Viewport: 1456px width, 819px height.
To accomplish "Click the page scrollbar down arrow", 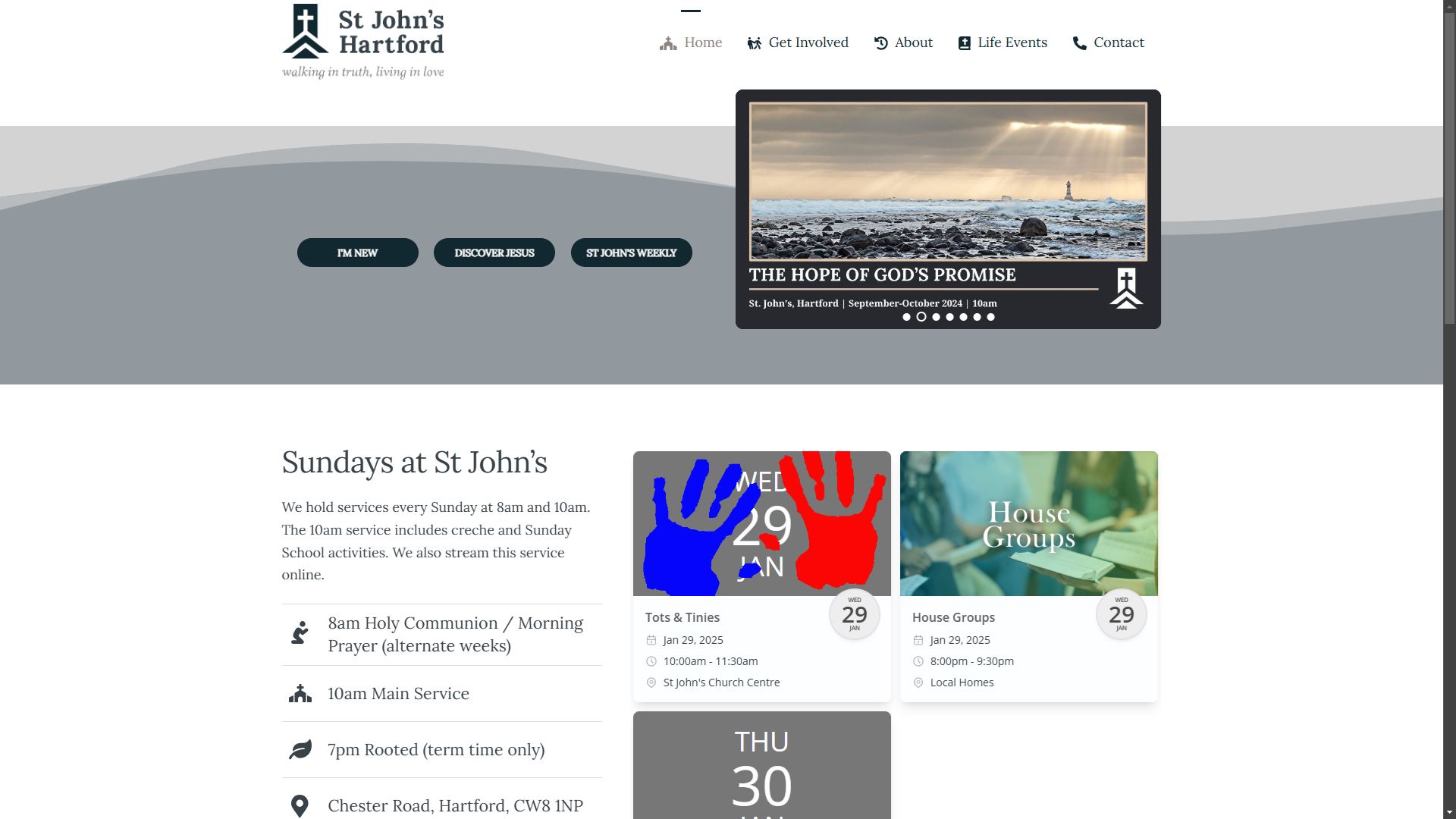I will [1449, 812].
